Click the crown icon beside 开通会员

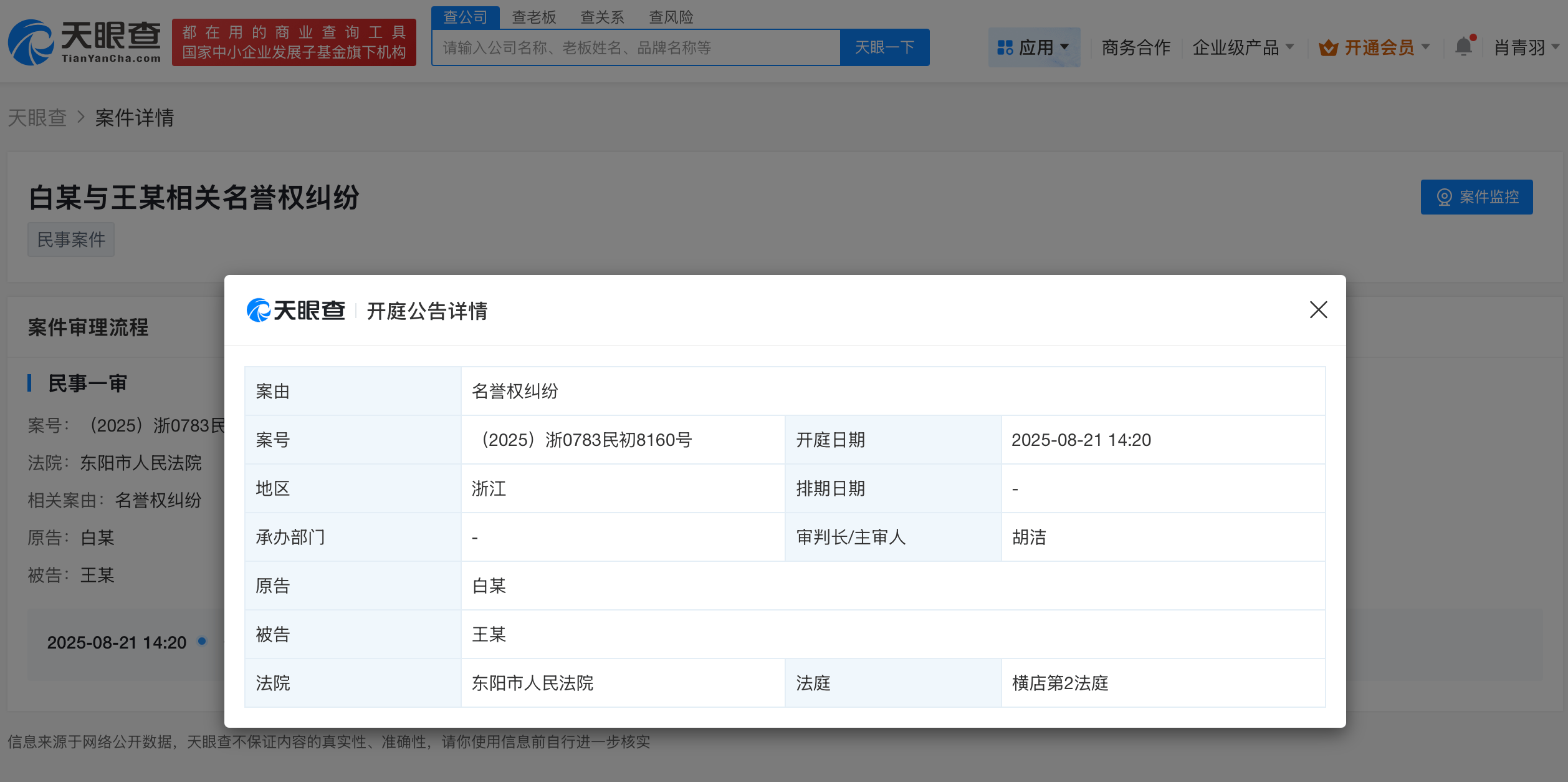pos(1328,48)
